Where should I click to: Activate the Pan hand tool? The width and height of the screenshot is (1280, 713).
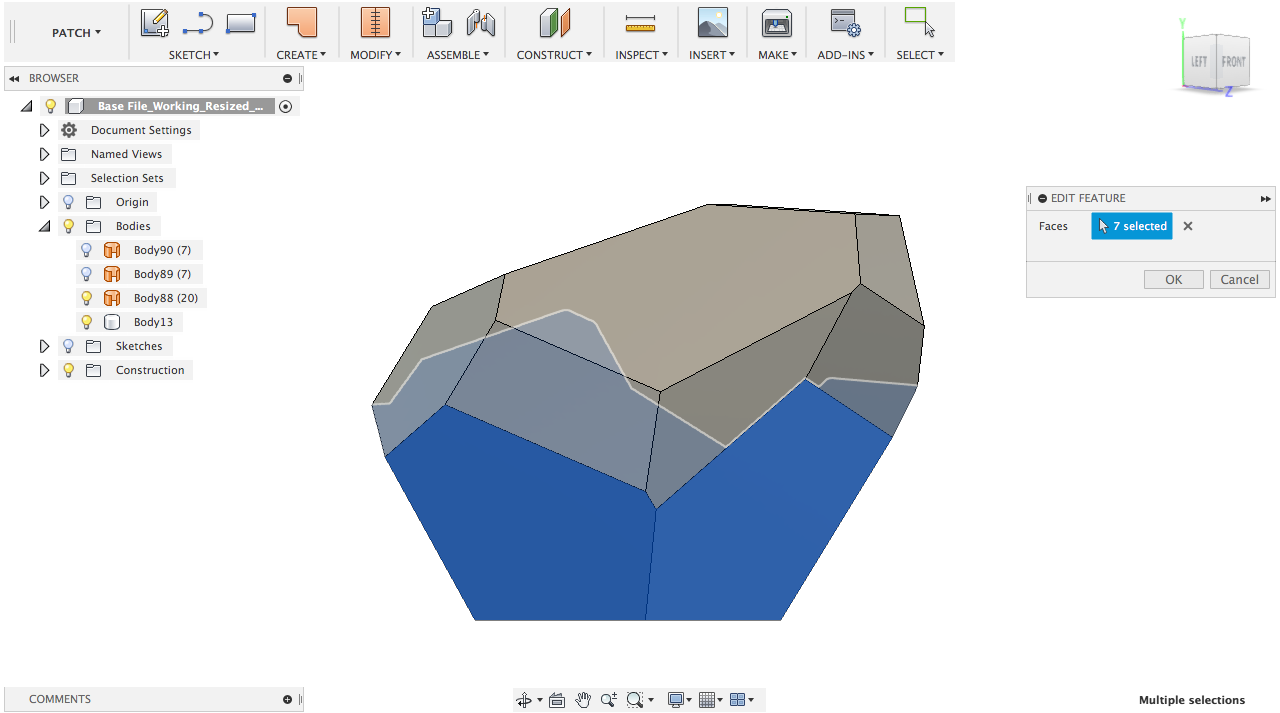tap(583, 700)
